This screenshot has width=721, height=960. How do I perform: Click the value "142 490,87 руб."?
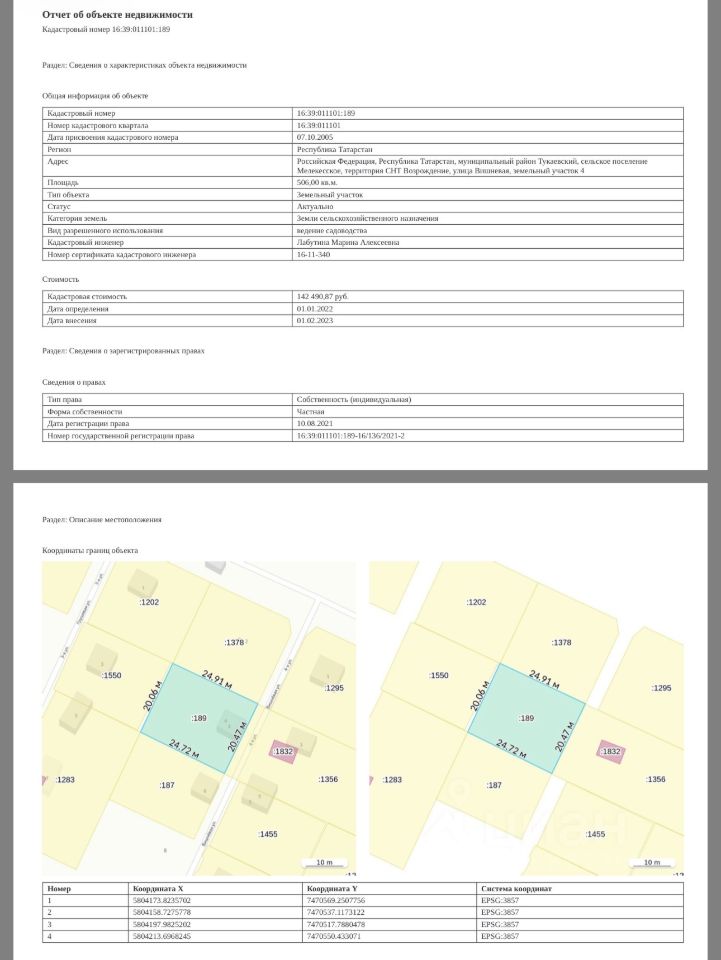(x=323, y=296)
